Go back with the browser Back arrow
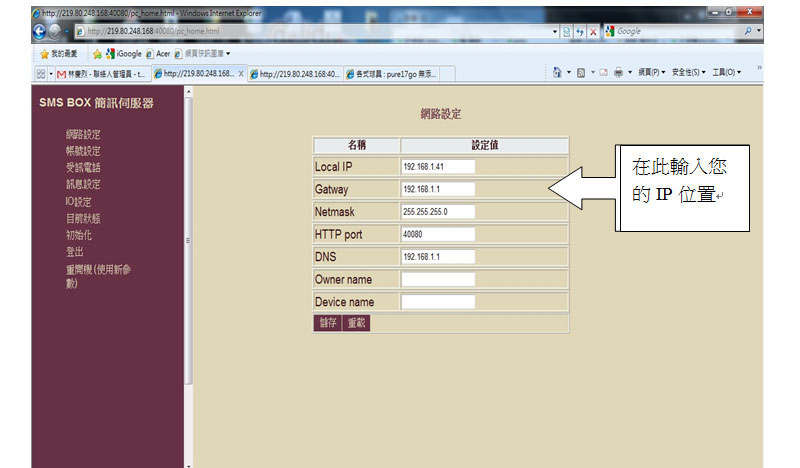Viewport: 800px width, 468px height. pos(39,32)
